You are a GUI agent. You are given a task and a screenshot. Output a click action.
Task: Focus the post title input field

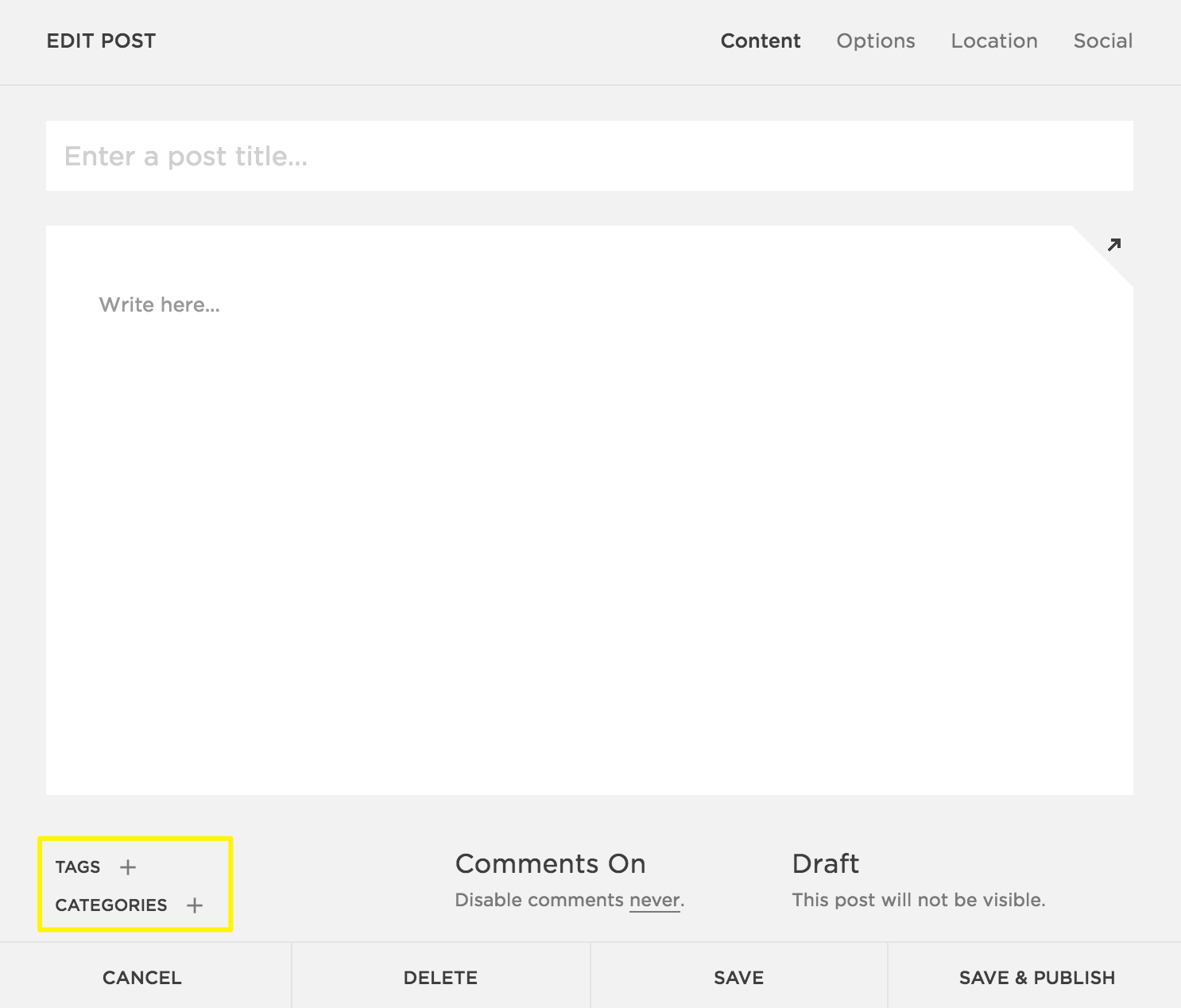click(589, 157)
